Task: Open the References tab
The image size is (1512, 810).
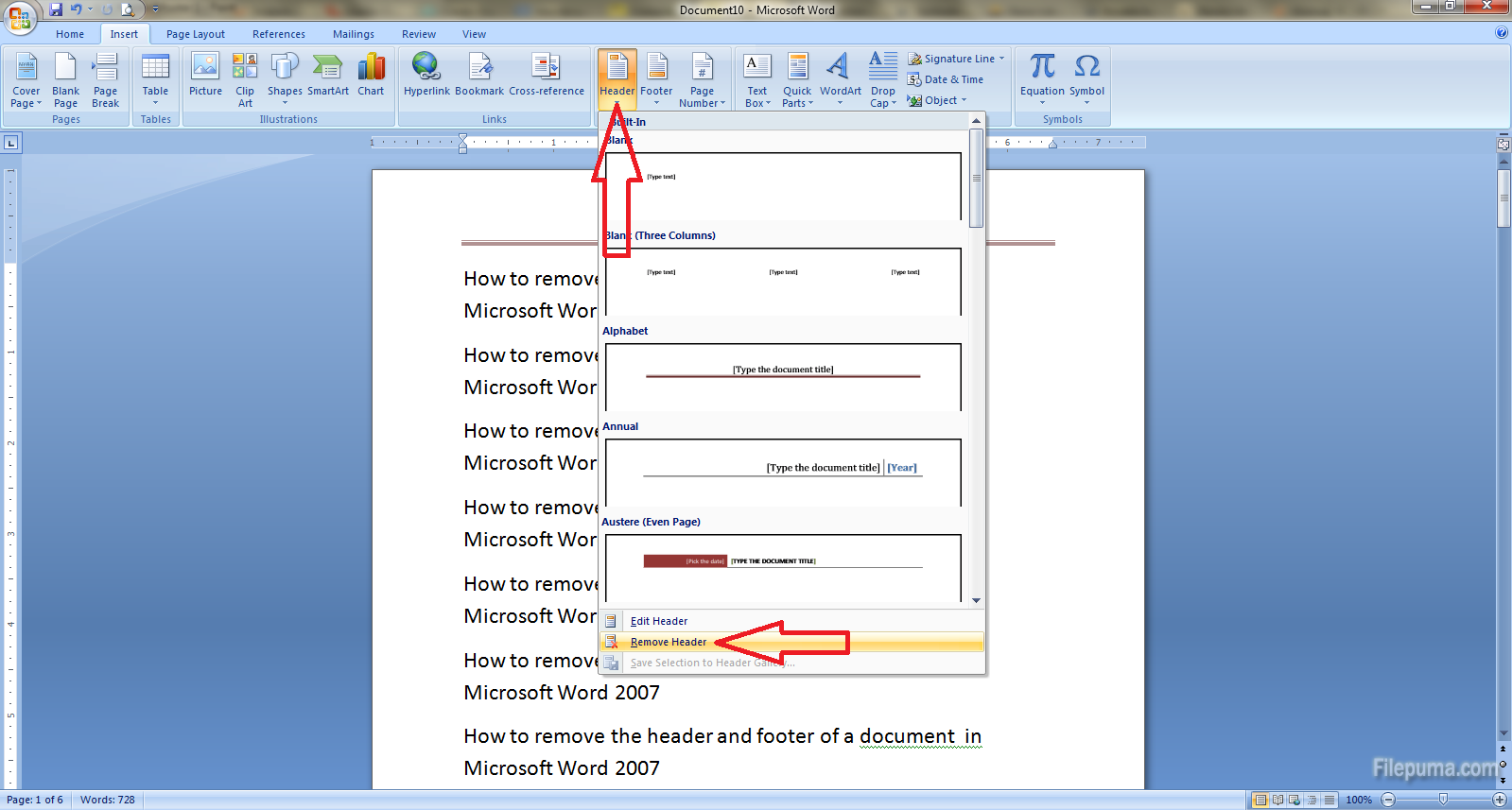Action: coord(279,34)
